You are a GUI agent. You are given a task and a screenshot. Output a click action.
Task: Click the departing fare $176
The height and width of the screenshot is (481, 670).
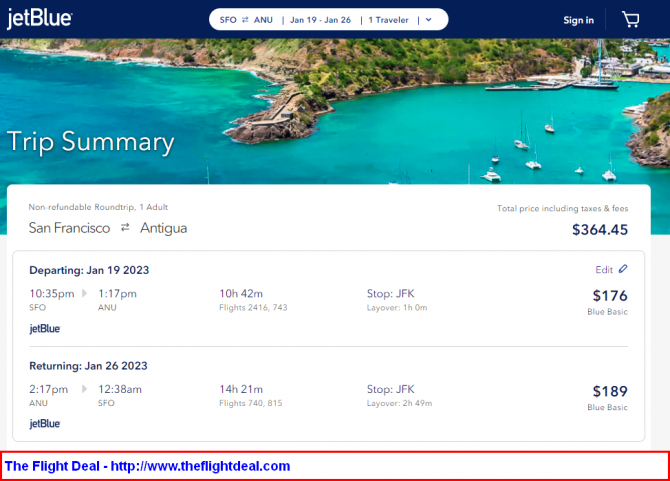(610, 296)
